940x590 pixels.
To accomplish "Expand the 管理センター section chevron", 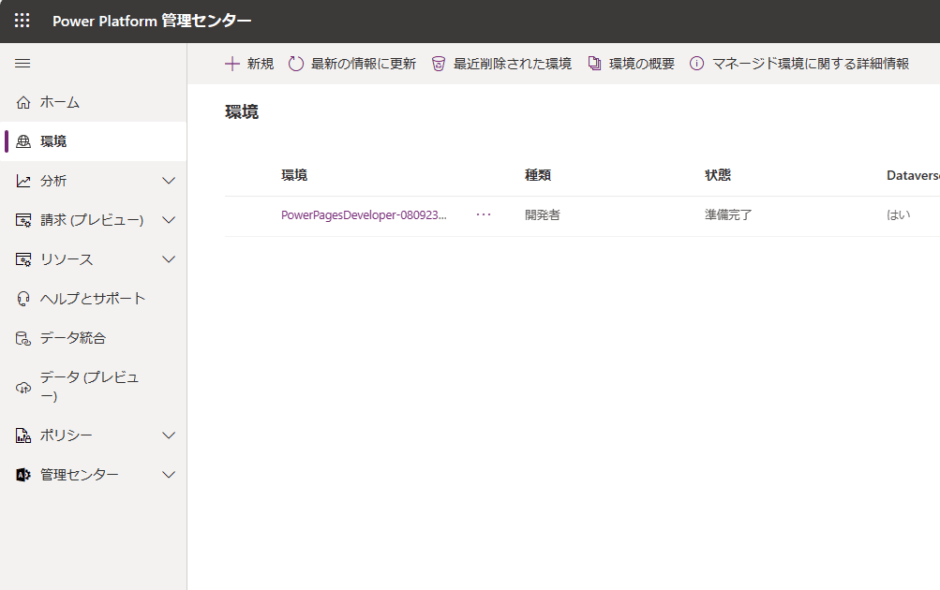I will tap(168, 475).
